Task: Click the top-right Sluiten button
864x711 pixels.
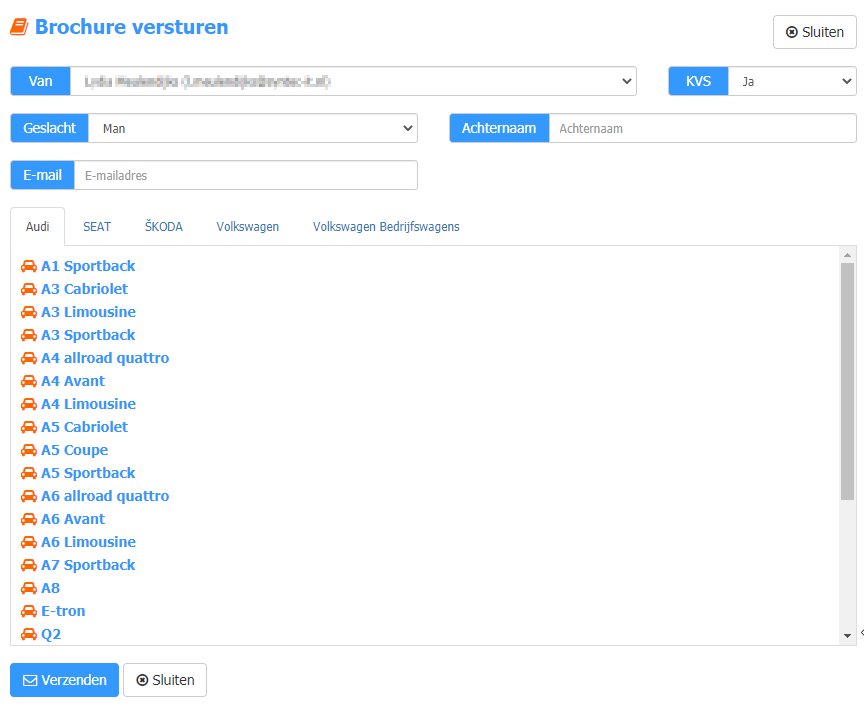Action: 814,32
